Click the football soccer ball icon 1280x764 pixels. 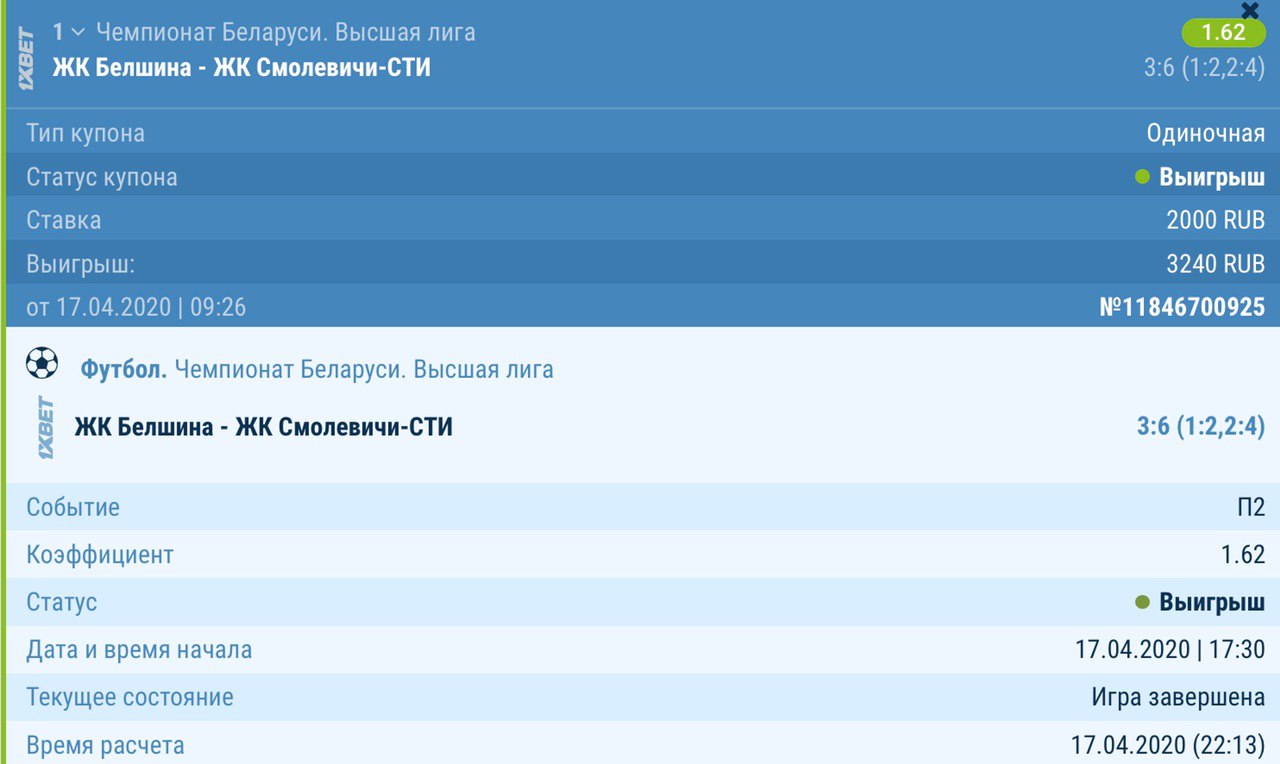[42, 363]
